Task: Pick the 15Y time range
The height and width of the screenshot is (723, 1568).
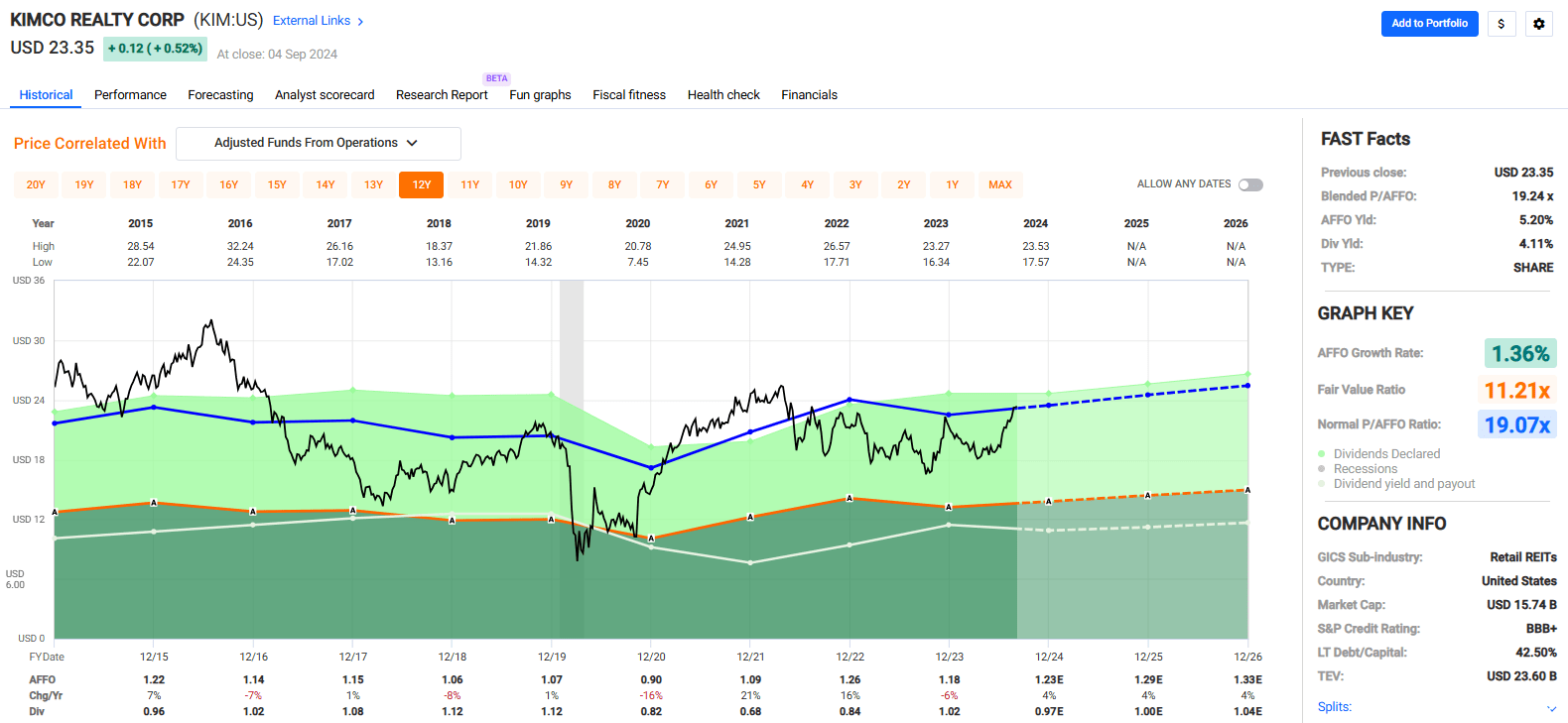Action: (x=277, y=184)
